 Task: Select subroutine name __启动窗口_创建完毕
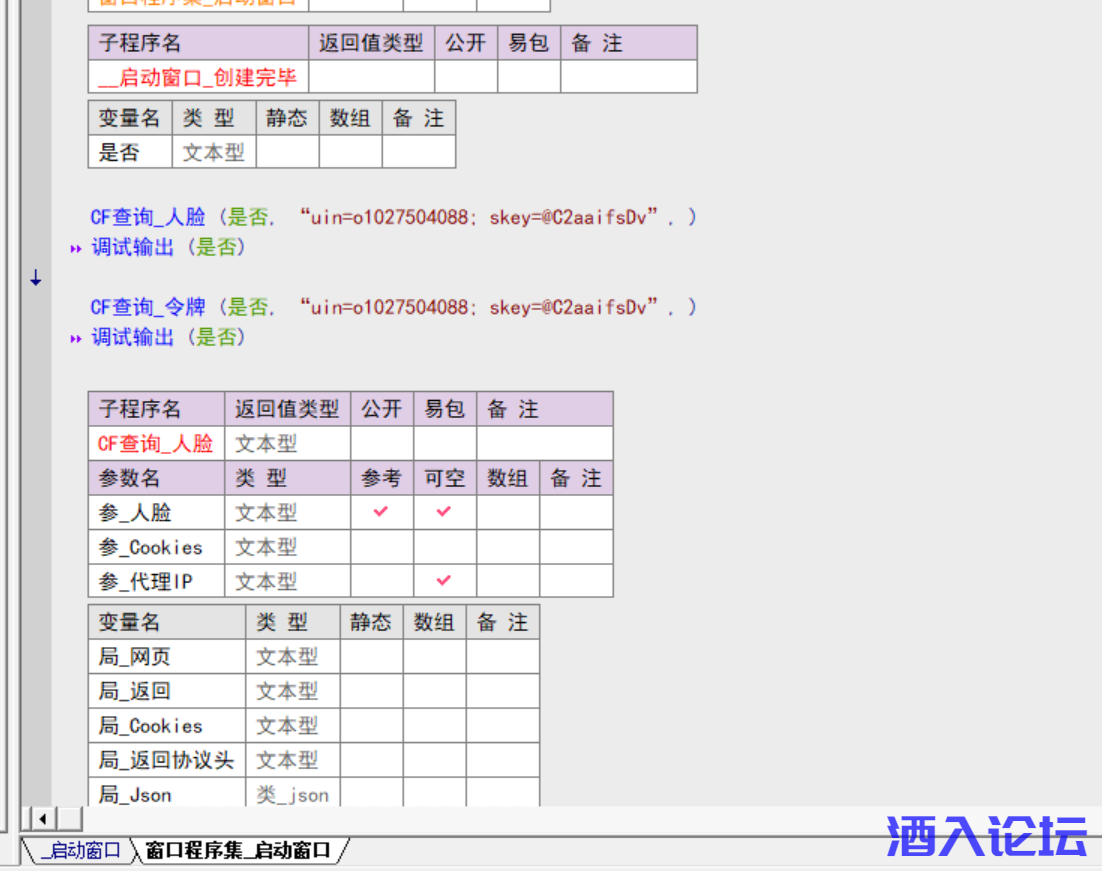pos(197,77)
